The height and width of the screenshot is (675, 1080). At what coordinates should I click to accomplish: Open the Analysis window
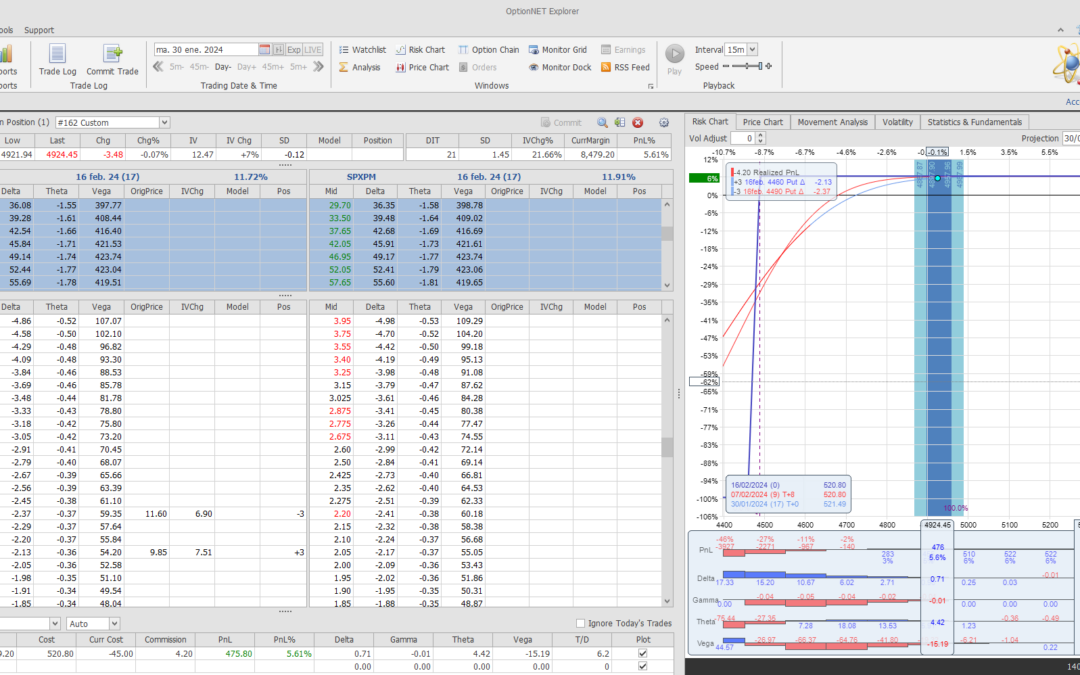pyautogui.click(x=359, y=67)
